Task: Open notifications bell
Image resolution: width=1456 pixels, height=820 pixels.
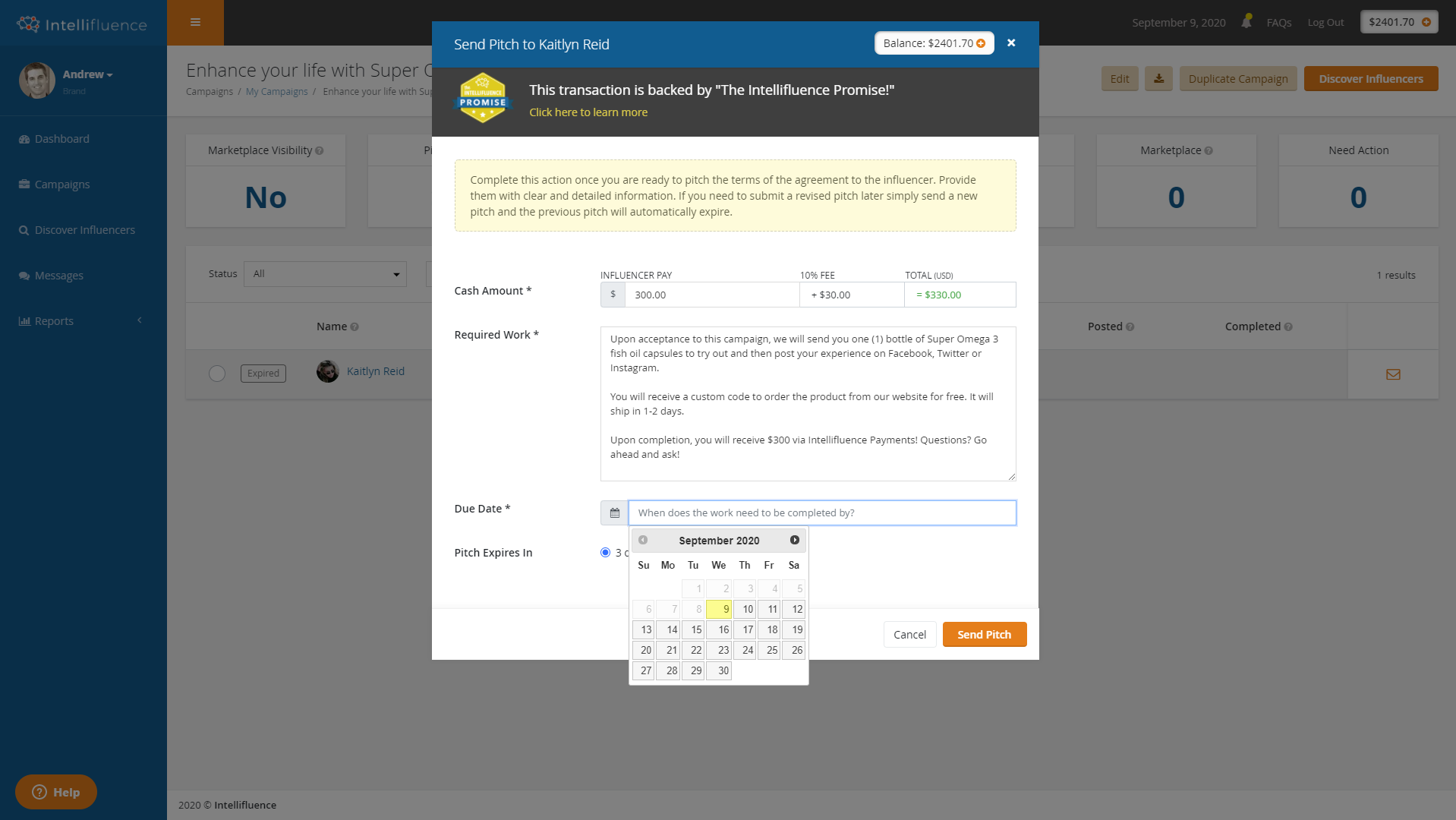Action: tap(1246, 22)
